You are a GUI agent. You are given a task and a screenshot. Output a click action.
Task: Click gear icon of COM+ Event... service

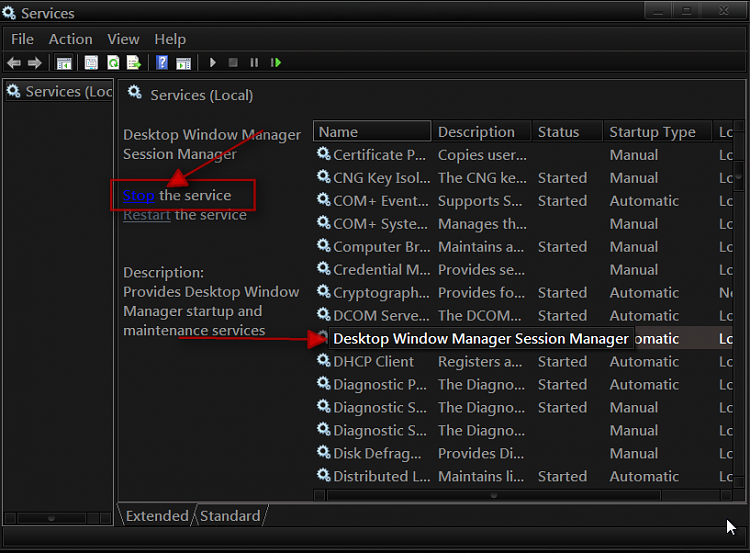click(323, 200)
